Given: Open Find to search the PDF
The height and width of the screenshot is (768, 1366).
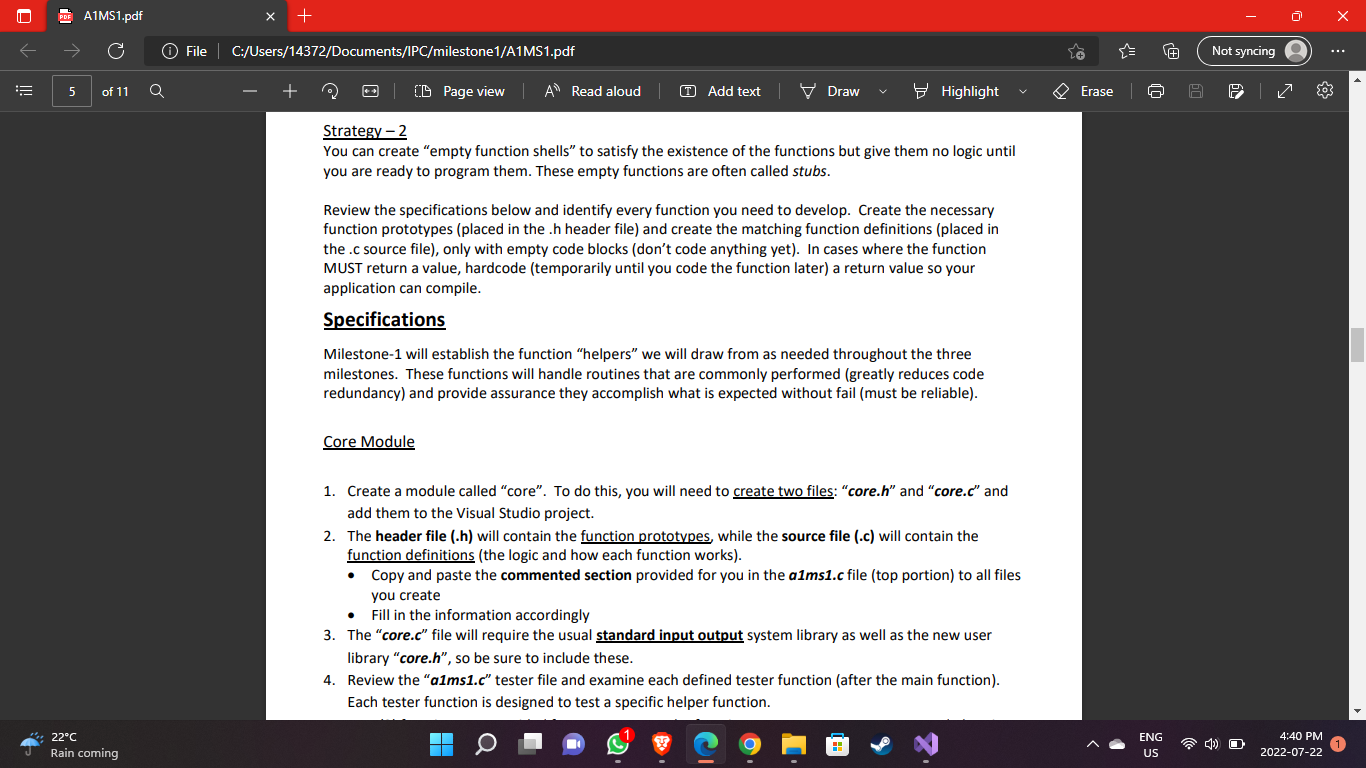Looking at the screenshot, I should (156, 90).
